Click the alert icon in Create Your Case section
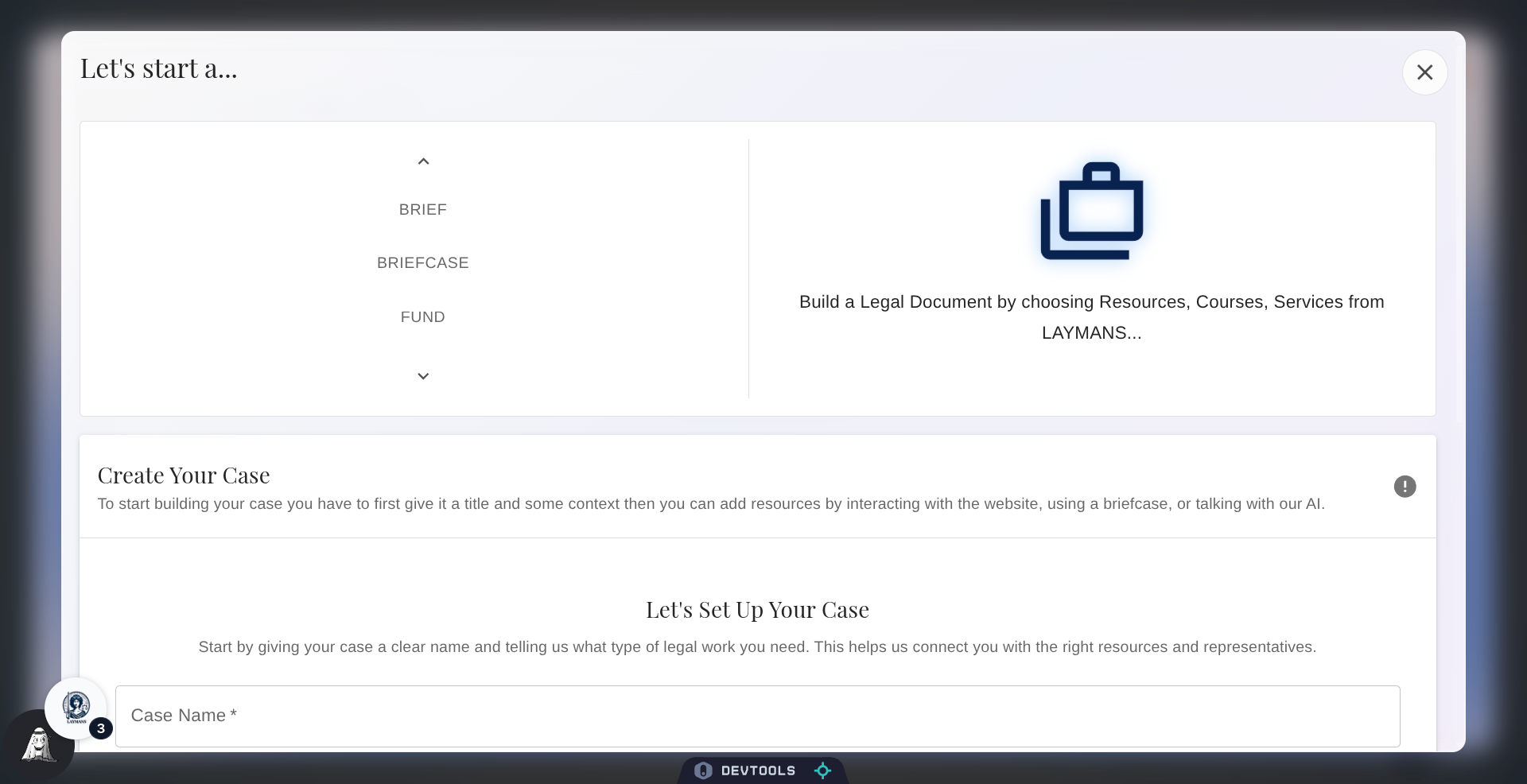The image size is (1527, 784). click(x=1405, y=486)
